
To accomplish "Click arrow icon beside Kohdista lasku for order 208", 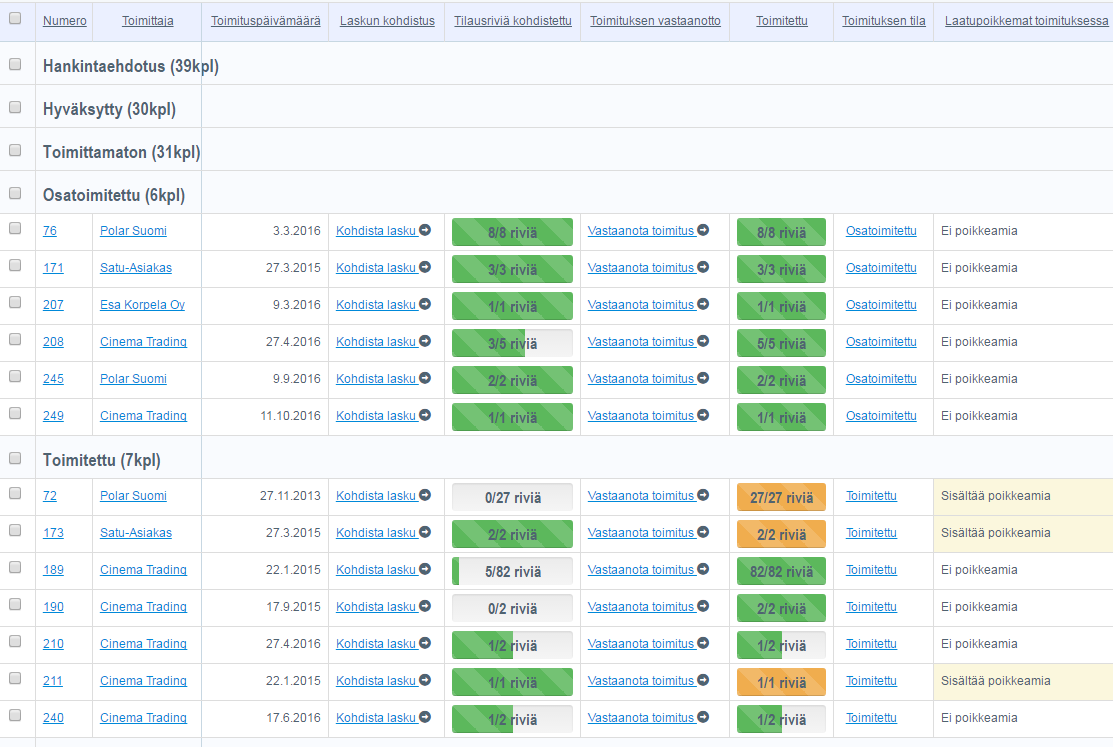I will tap(425, 342).
